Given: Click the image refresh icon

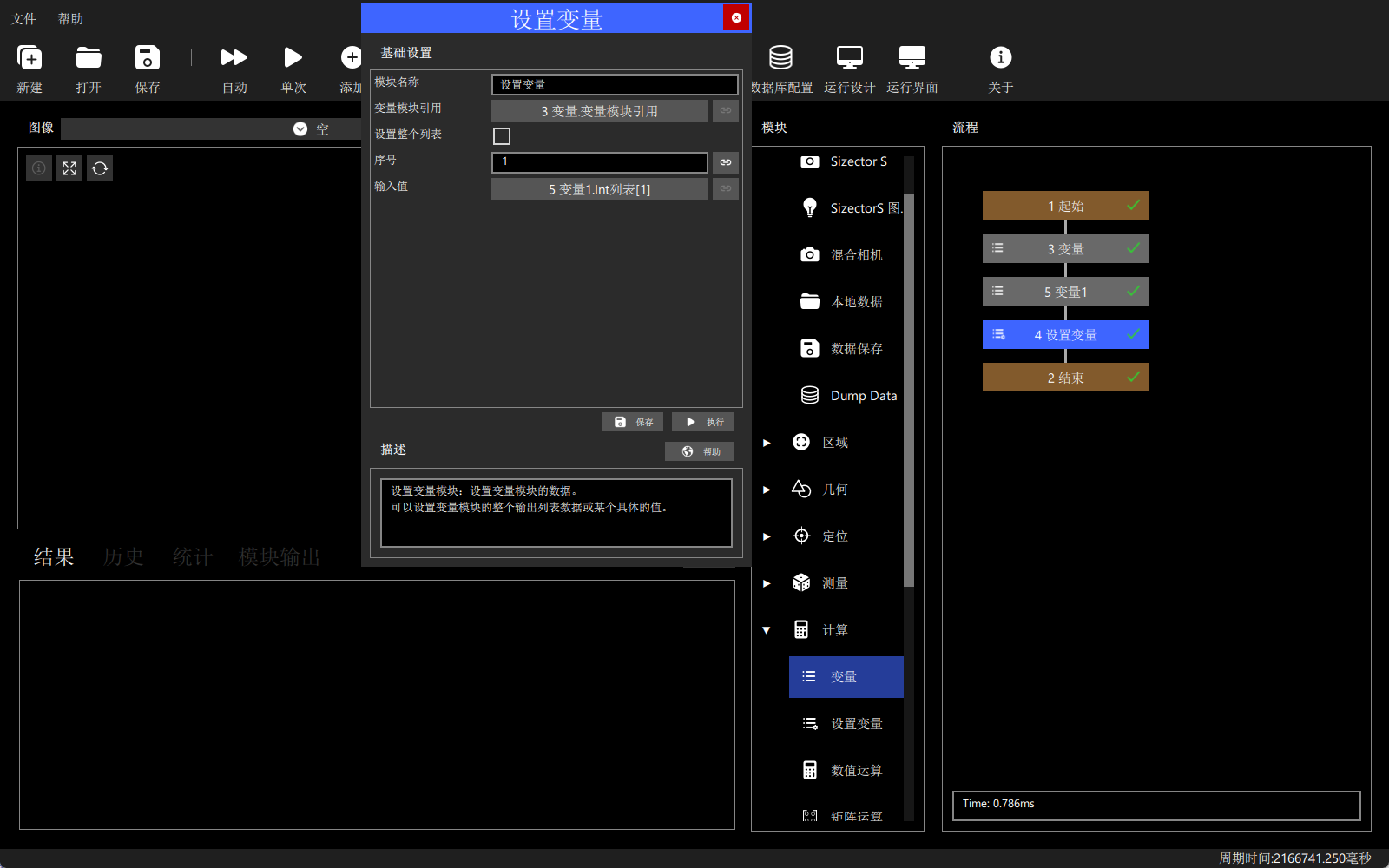Looking at the screenshot, I should tap(100, 168).
